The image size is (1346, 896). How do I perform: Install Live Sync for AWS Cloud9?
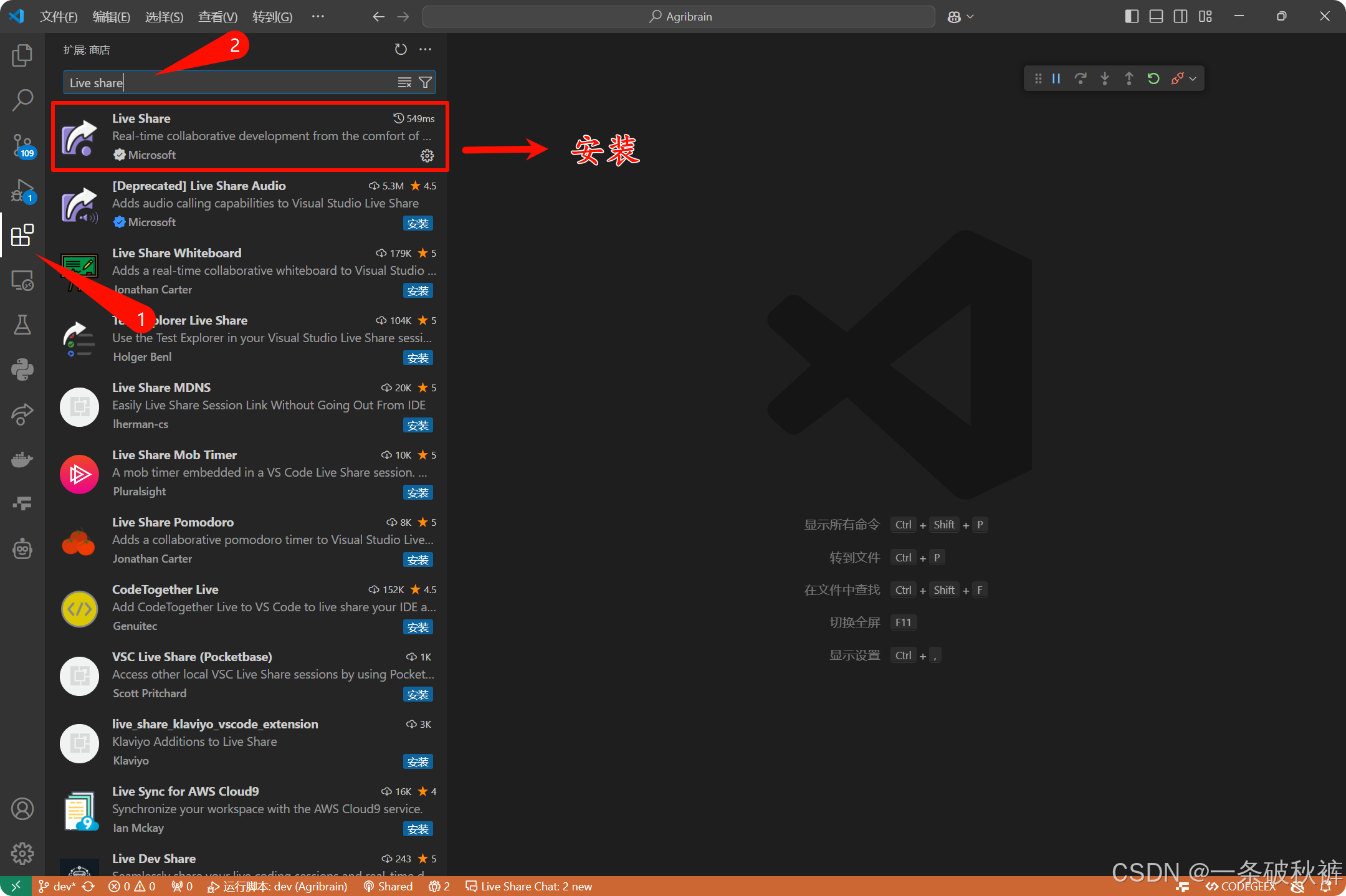(x=418, y=829)
